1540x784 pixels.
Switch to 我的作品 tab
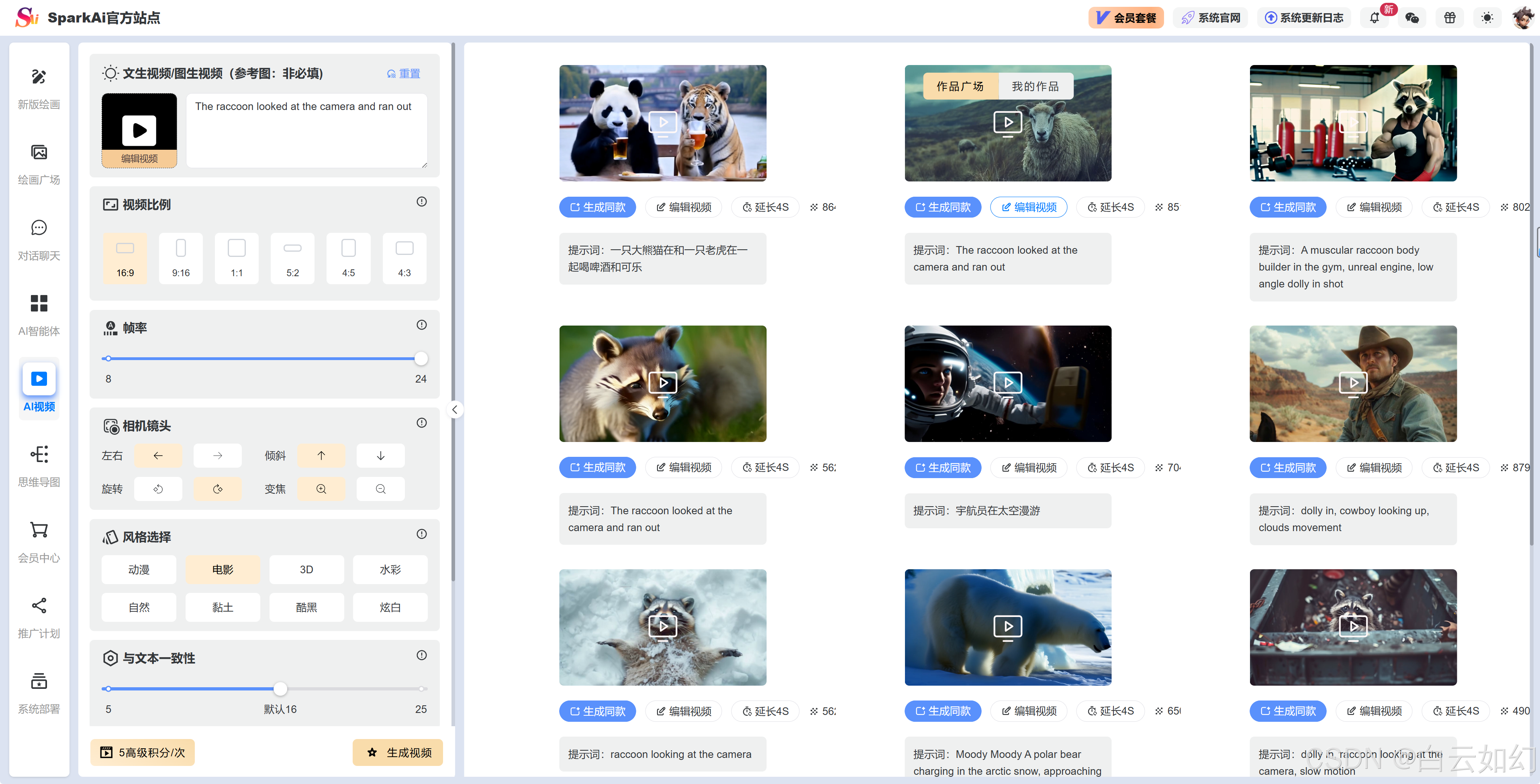pyautogui.click(x=1035, y=87)
